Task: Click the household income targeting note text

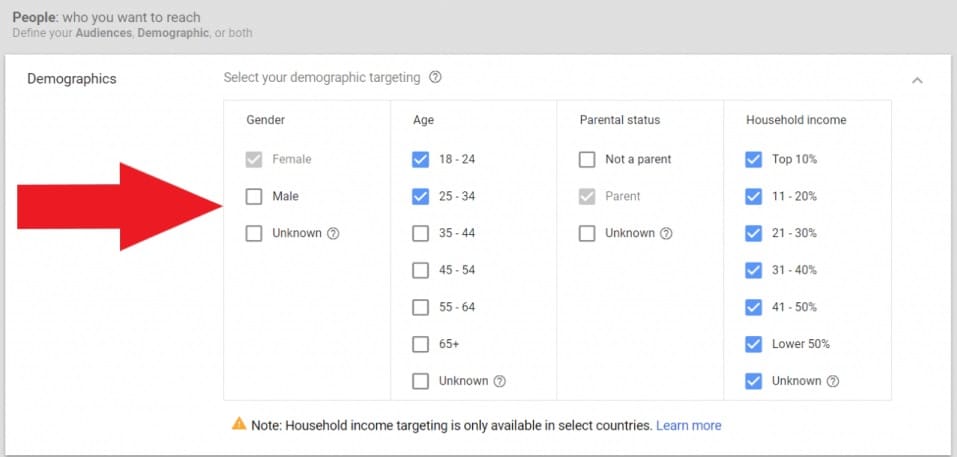Action: (452, 425)
